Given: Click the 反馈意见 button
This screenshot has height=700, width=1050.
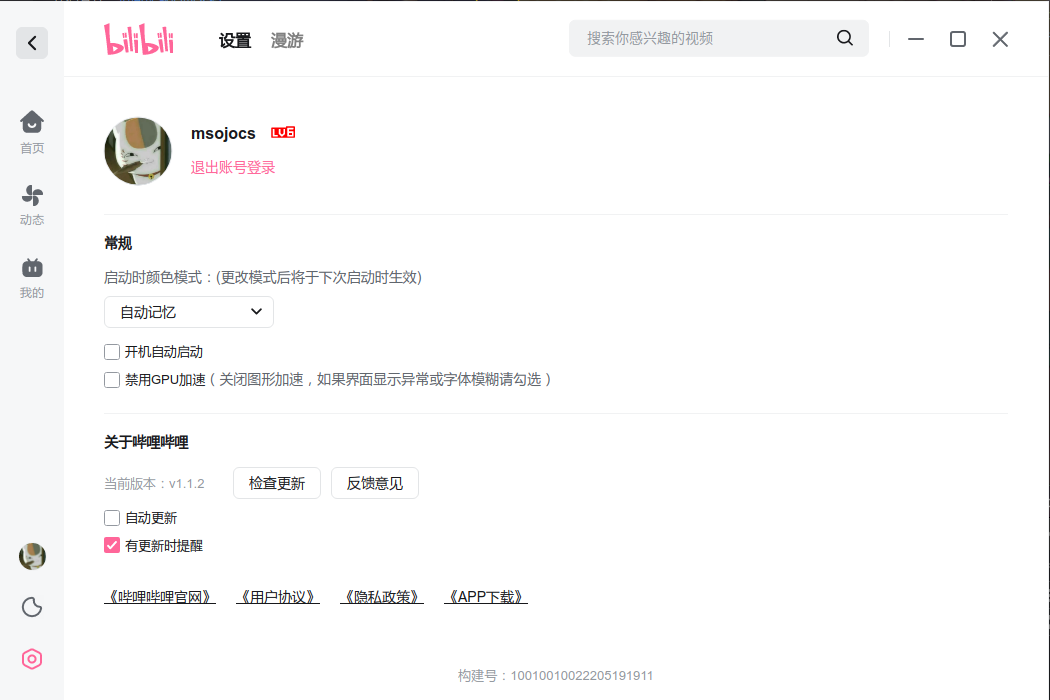Looking at the screenshot, I should coord(375,483).
